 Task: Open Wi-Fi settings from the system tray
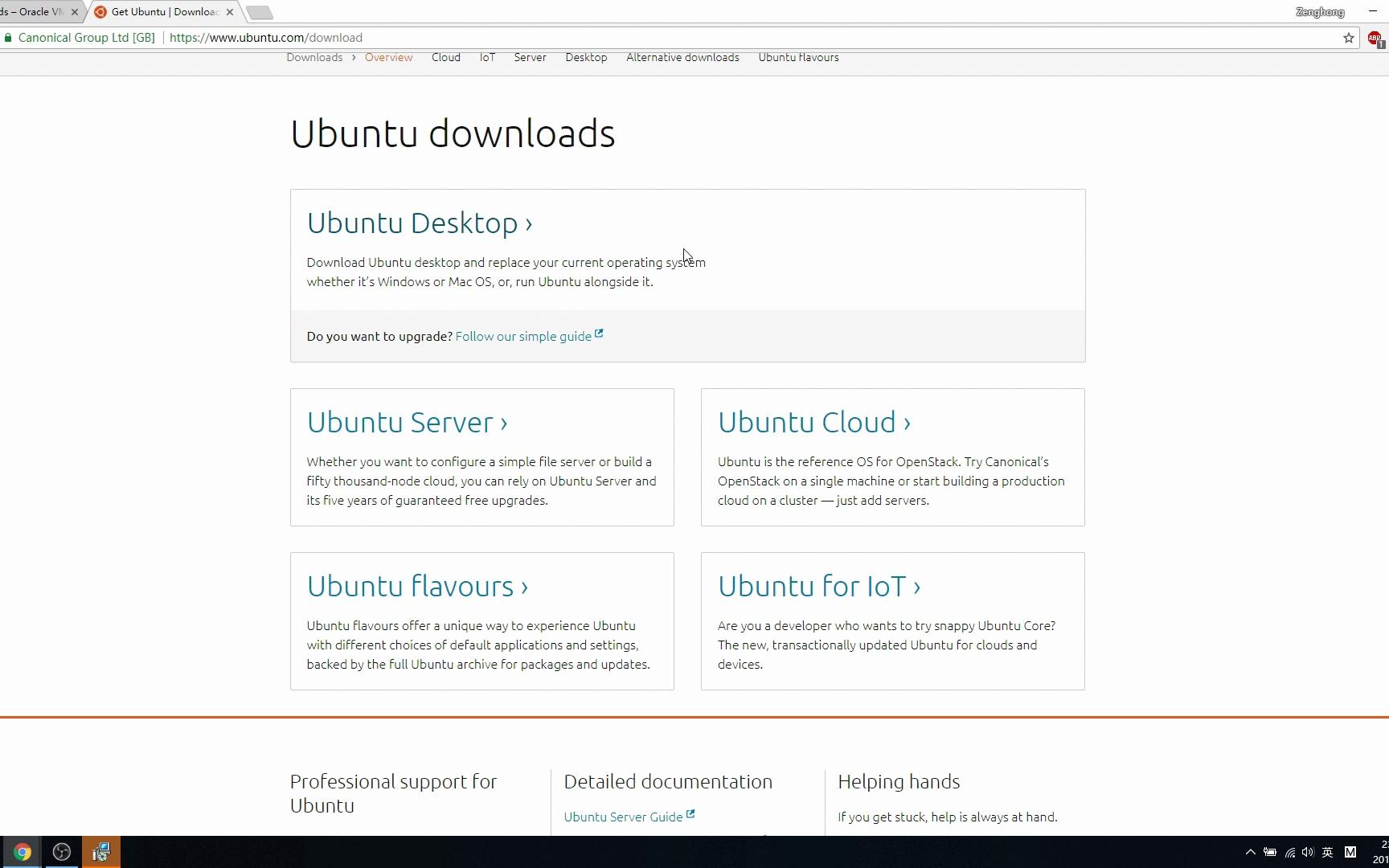(1289, 852)
